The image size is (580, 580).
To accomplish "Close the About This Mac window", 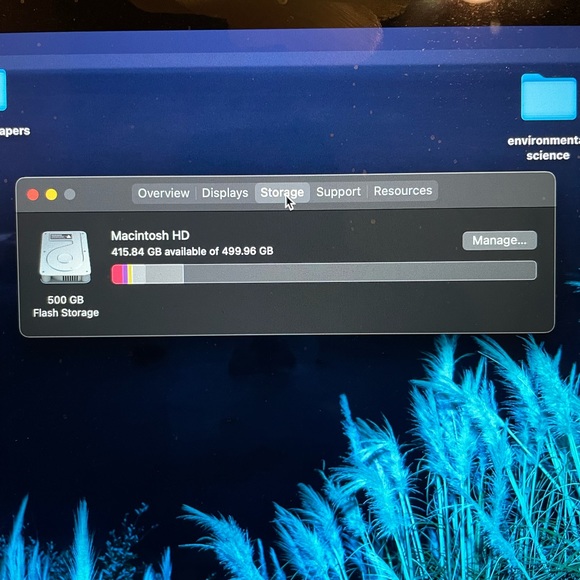I will (x=33, y=195).
